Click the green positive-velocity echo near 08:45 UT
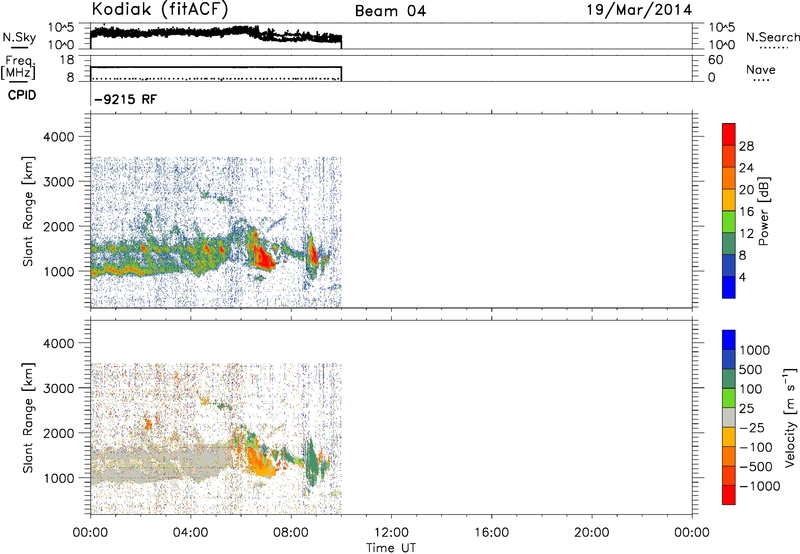 [311, 462]
